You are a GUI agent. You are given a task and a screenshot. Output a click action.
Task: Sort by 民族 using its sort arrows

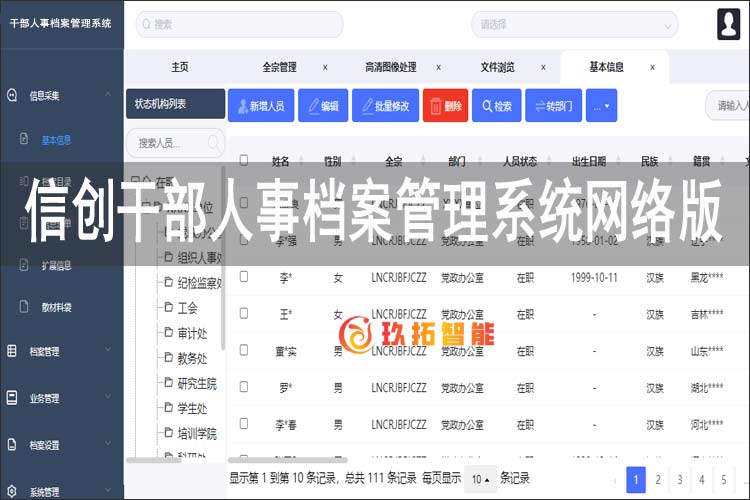(x=670, y=161)
